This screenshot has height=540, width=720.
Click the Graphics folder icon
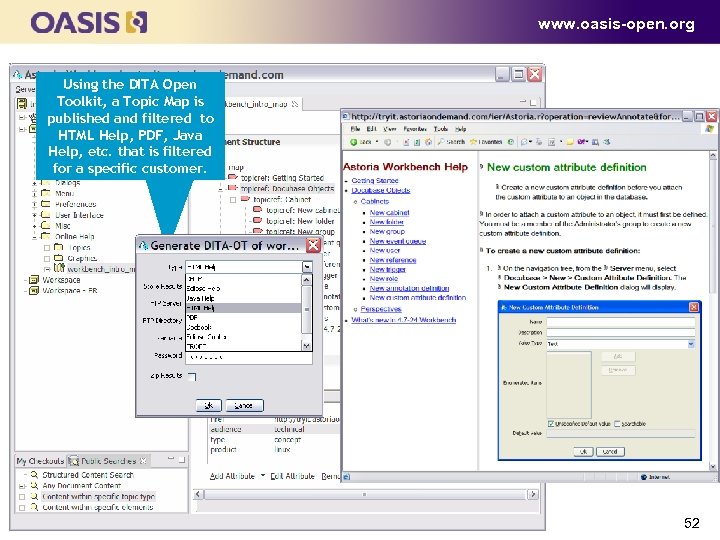tap(58, 258)
